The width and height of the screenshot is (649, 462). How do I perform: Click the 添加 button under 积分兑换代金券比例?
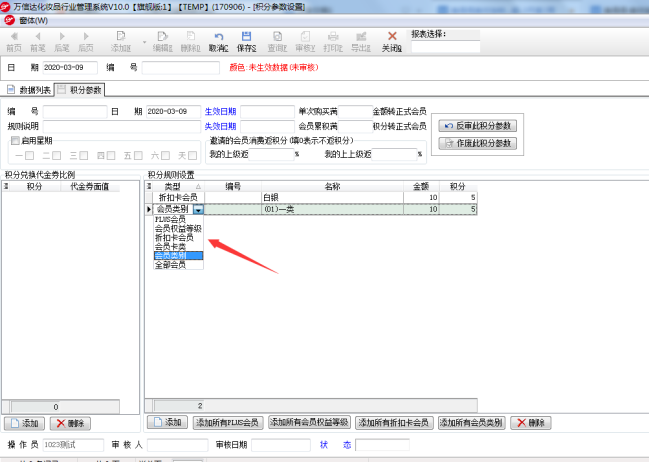tap(25, 424)
